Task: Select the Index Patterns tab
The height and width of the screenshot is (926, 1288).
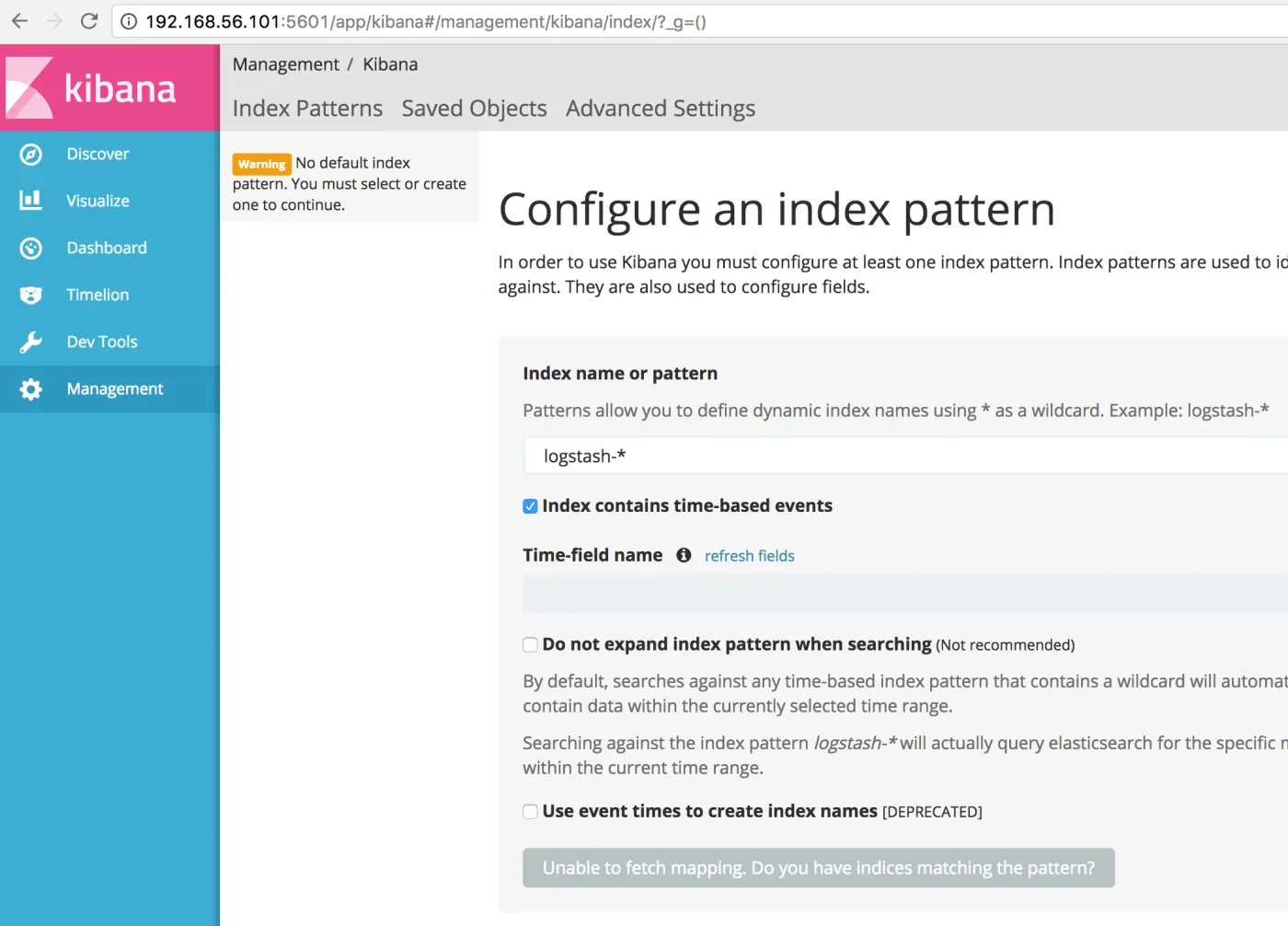Action: [307, 109]
